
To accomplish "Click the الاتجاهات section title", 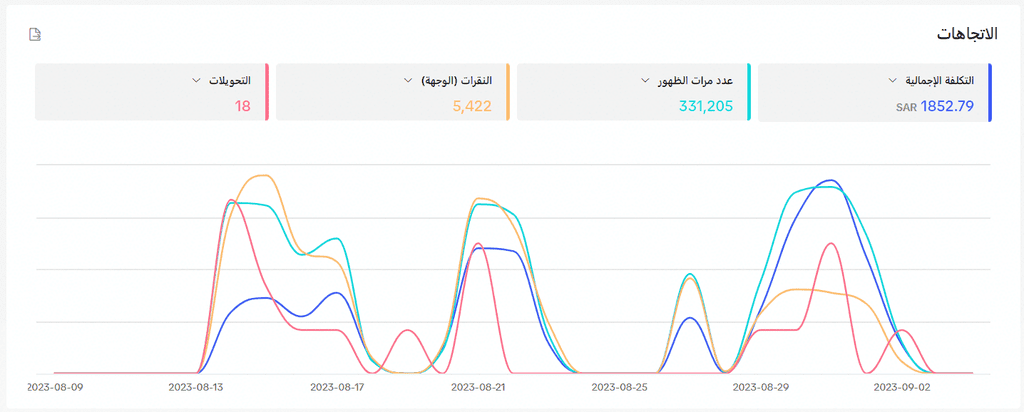I will (x=967, y=35).
